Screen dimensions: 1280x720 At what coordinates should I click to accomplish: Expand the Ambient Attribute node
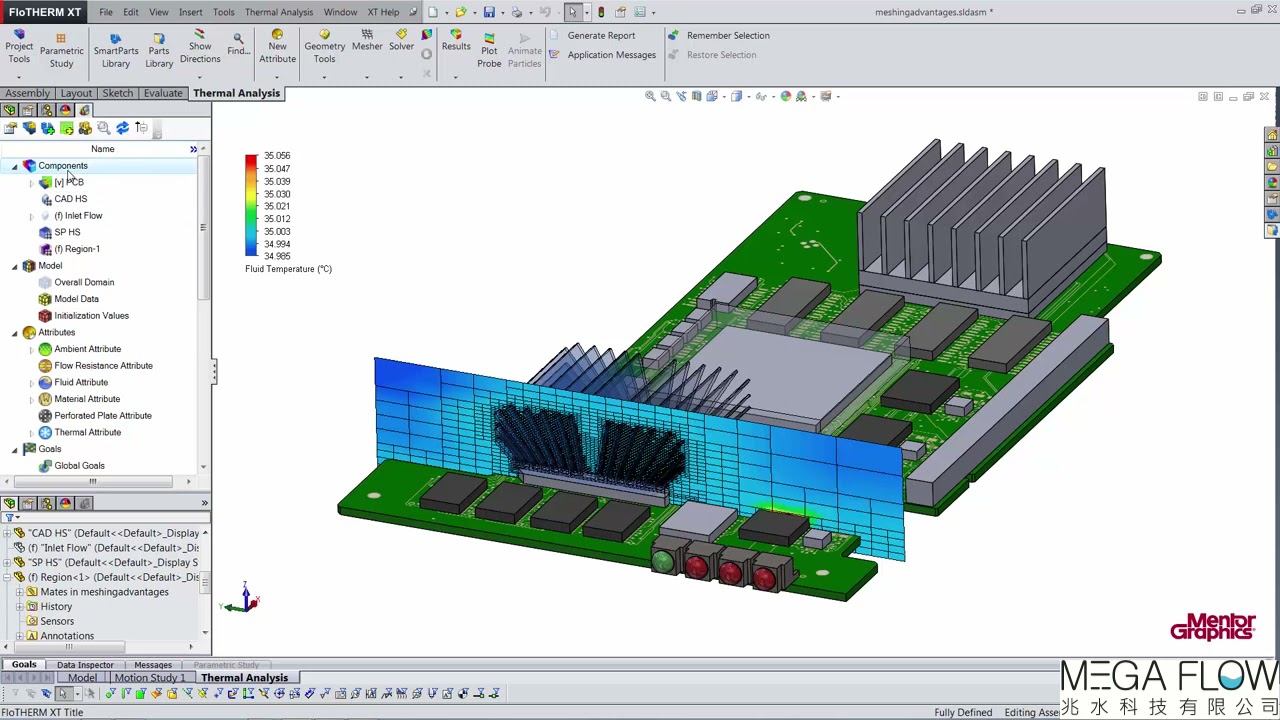31,349
